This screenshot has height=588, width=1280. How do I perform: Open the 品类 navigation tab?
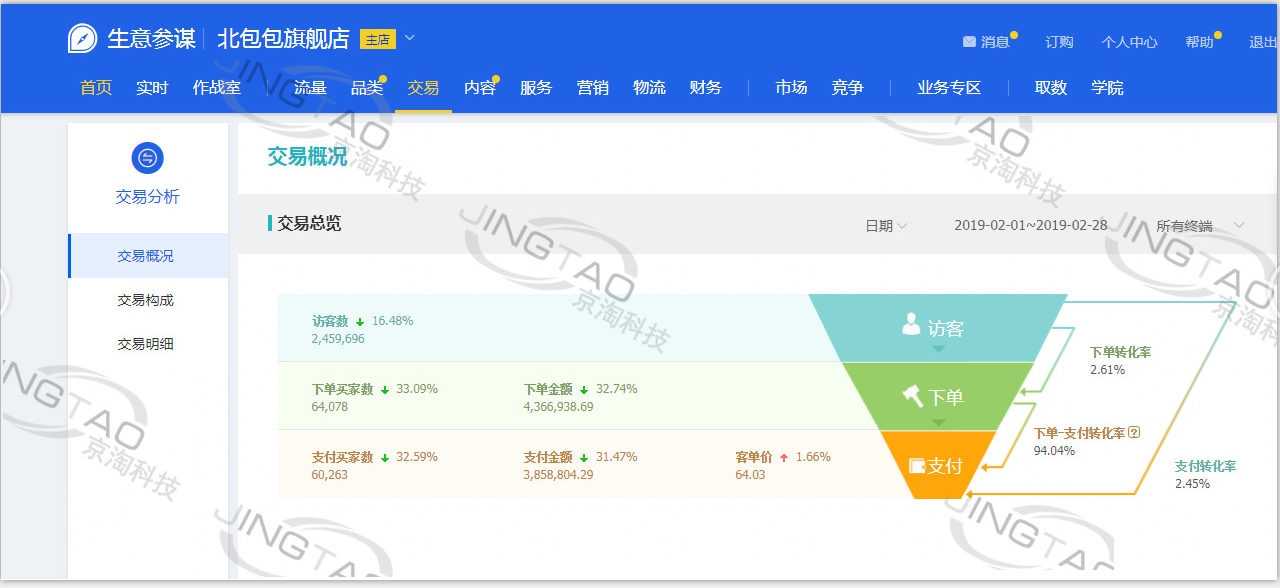click(367, 88)
